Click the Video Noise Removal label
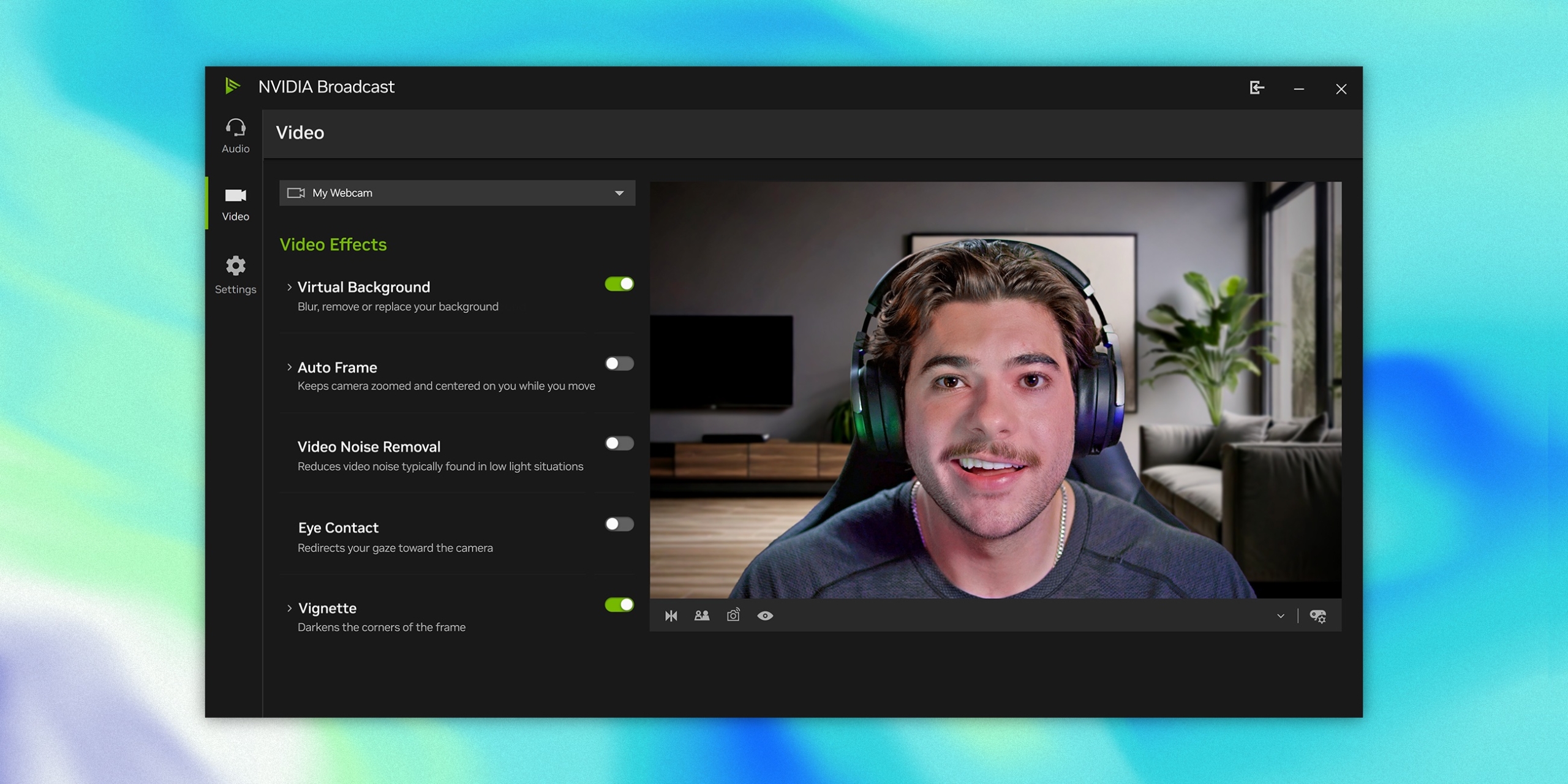Viewport: 1568px width, 784px height. 369,447
